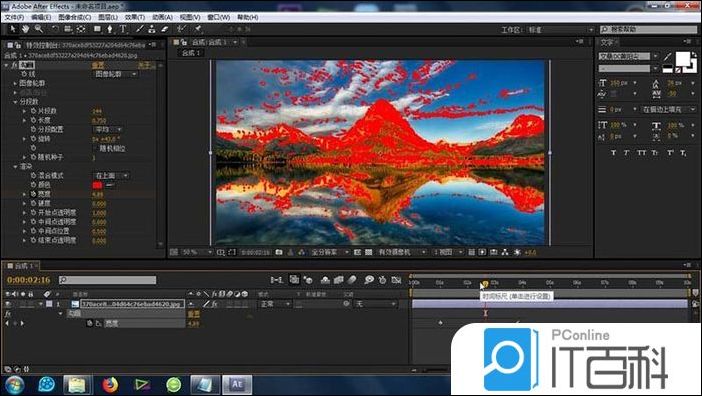Click the timeline search field
The width and height of the screenshot is (702, 396).
coord(108,280)
